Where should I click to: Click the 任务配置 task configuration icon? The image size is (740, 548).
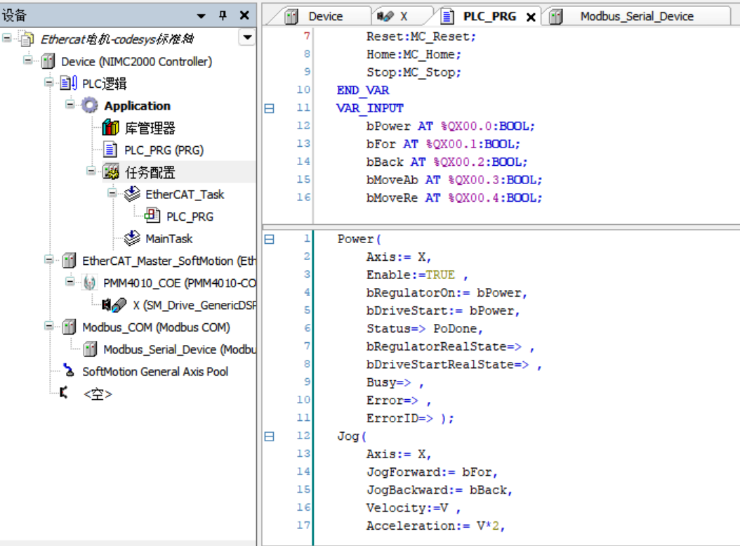[x=111, y=172]
